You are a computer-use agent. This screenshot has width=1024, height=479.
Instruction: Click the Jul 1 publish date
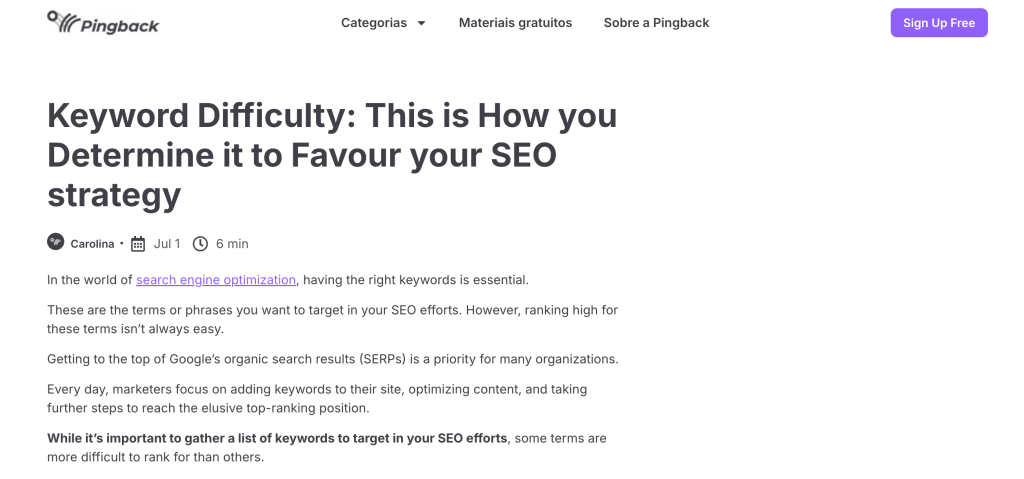[x=167, y=243]
